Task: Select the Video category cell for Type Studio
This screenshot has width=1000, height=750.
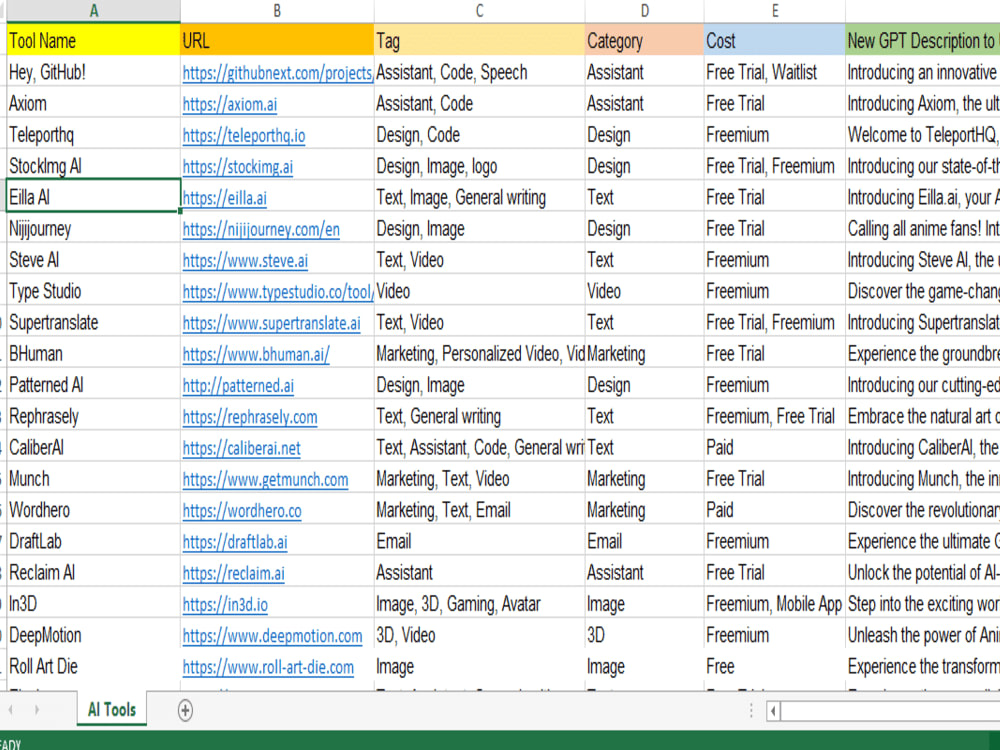Action: [x=644, y=291]
